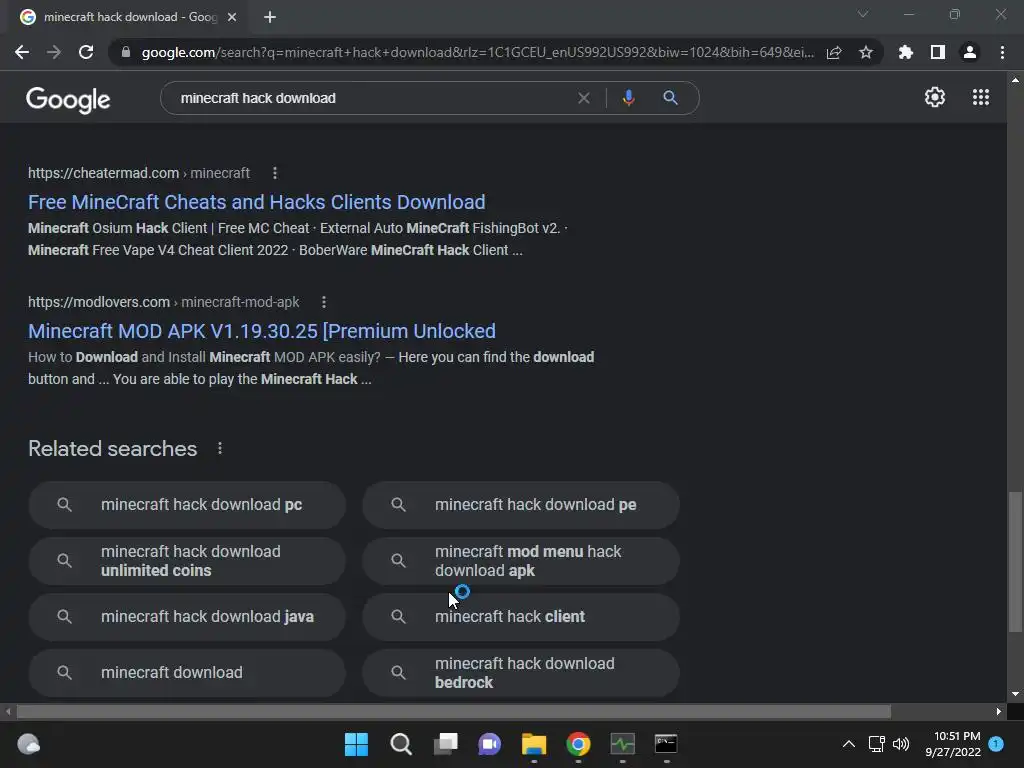Viewport: 1024px width, 768px height.
Task: Click the scroll right arrow
Action: point(999,711)
